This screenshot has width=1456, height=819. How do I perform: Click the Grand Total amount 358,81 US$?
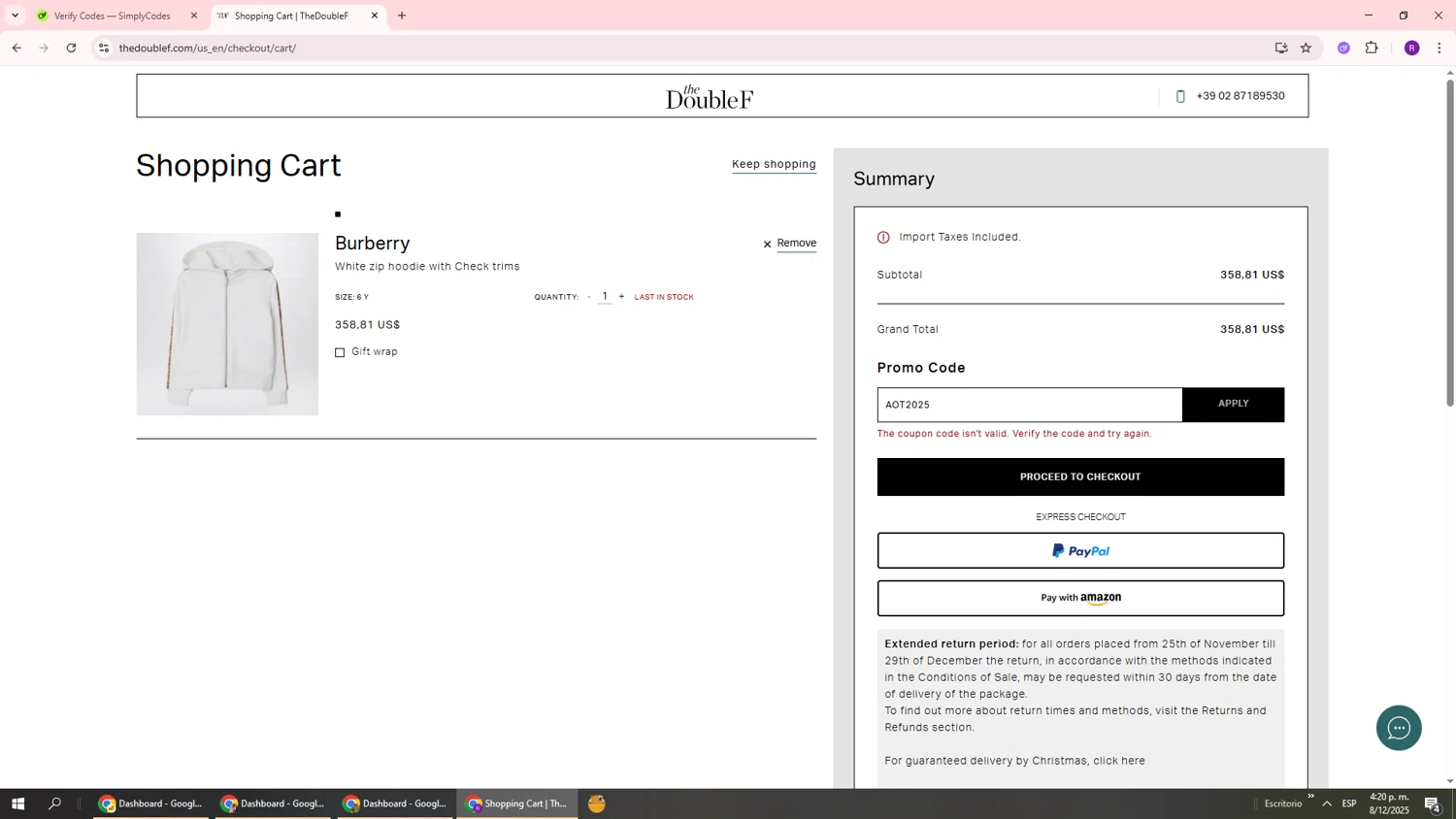[x=1252, y=330]
